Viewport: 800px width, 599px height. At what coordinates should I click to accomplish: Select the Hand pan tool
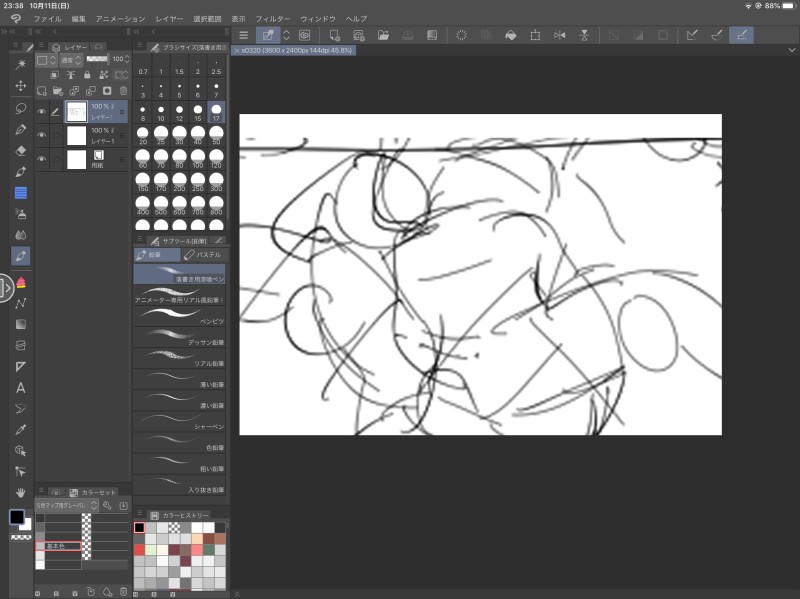20,493
